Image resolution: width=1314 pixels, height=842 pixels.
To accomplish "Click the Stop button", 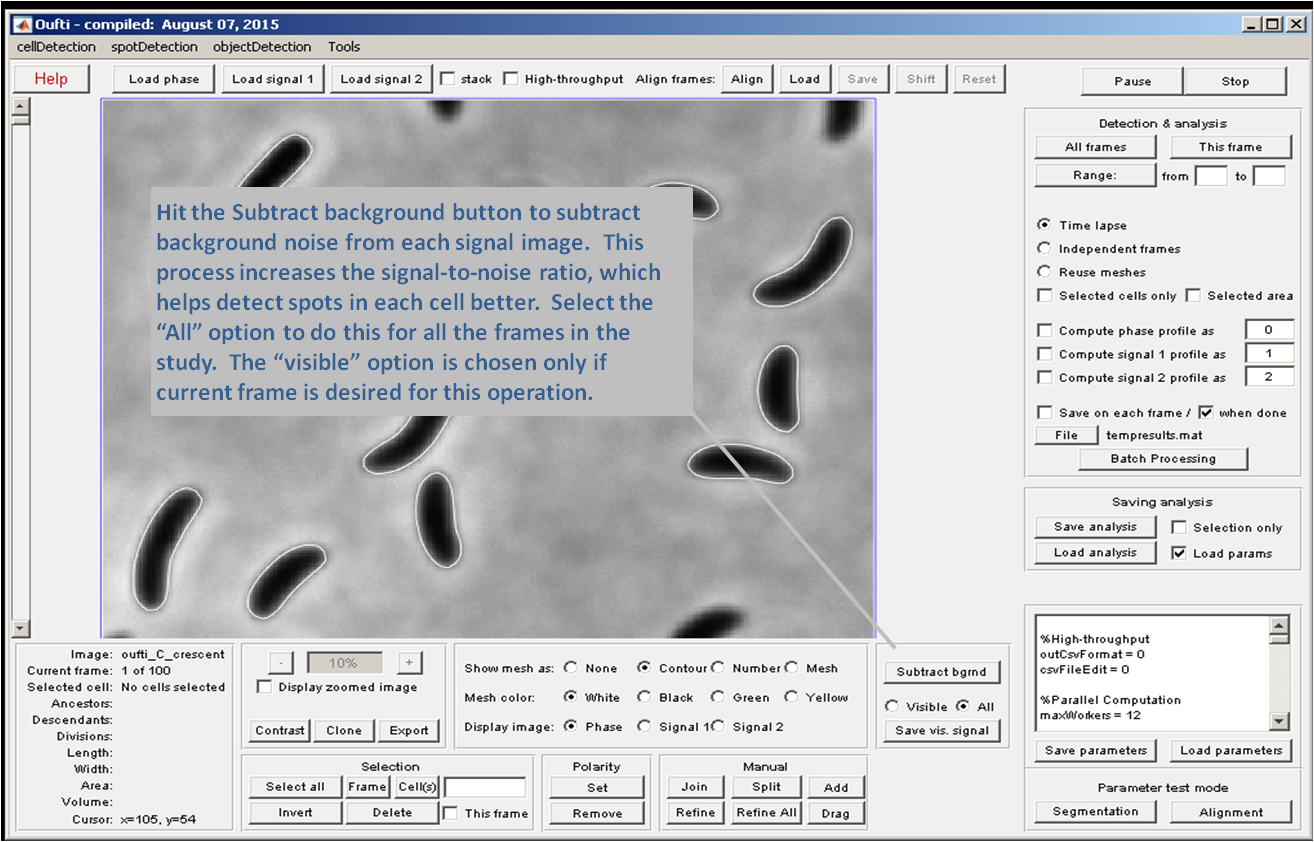I will (x=1235, y=81).
